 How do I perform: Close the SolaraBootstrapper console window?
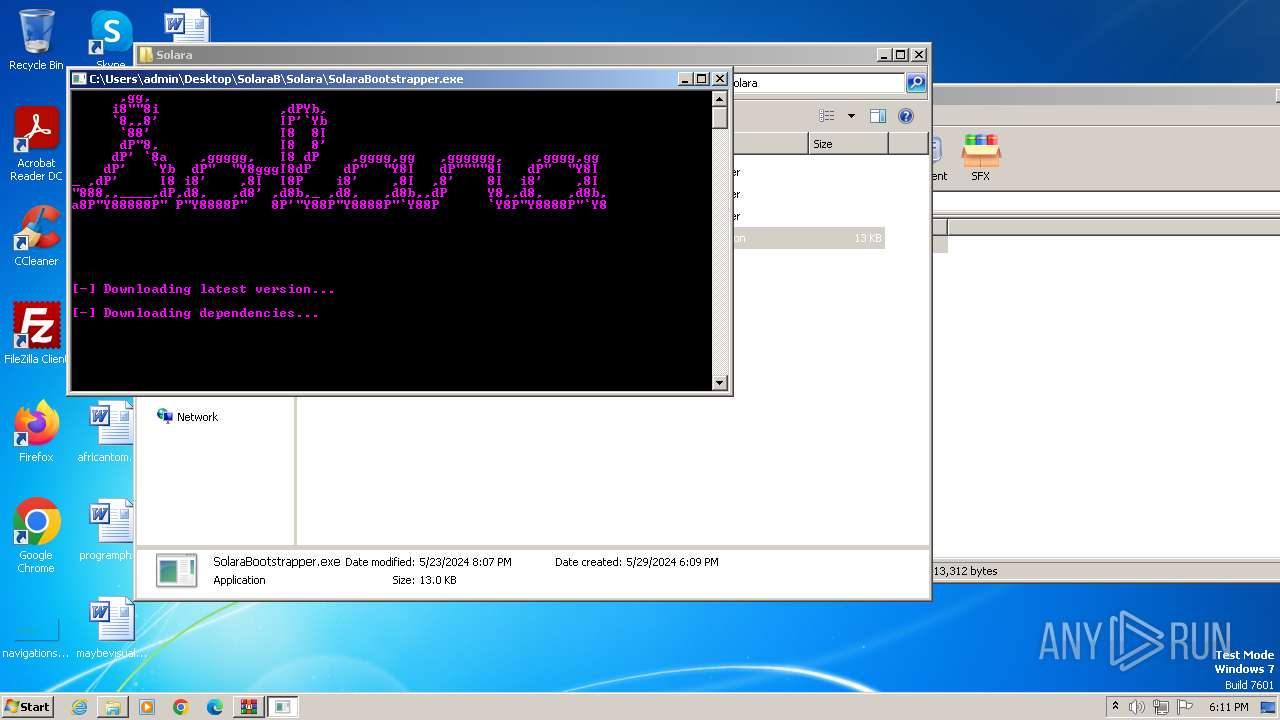click(x=719, y=79)
